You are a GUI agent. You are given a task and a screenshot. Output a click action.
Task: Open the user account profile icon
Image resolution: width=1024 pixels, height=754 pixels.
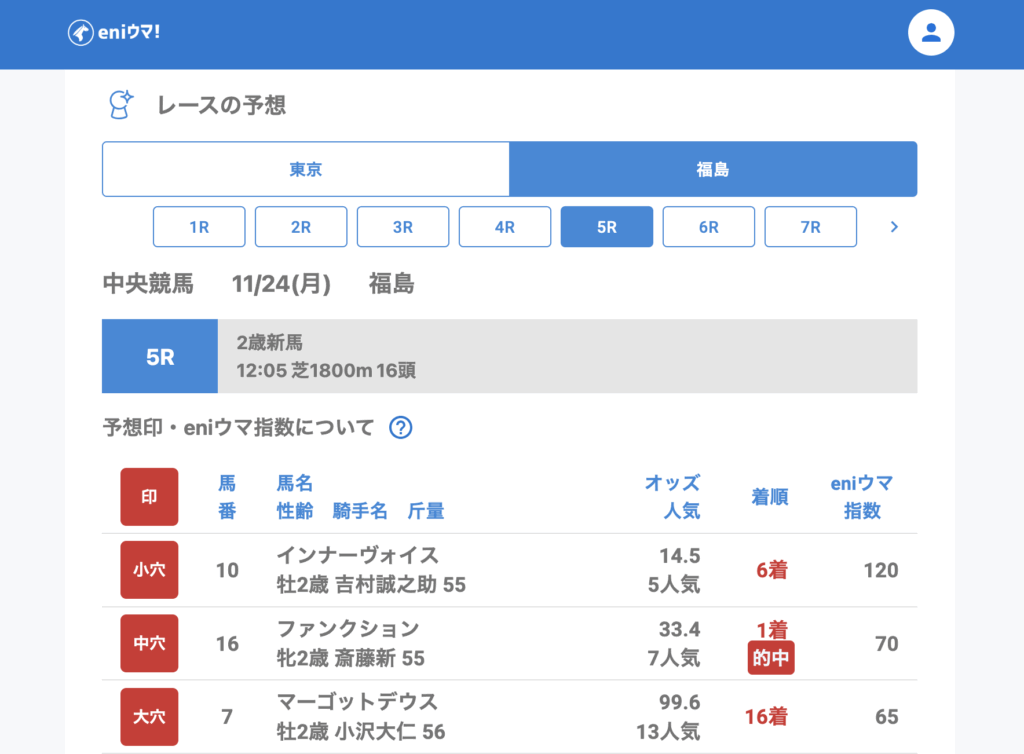[x=930, y=33]
